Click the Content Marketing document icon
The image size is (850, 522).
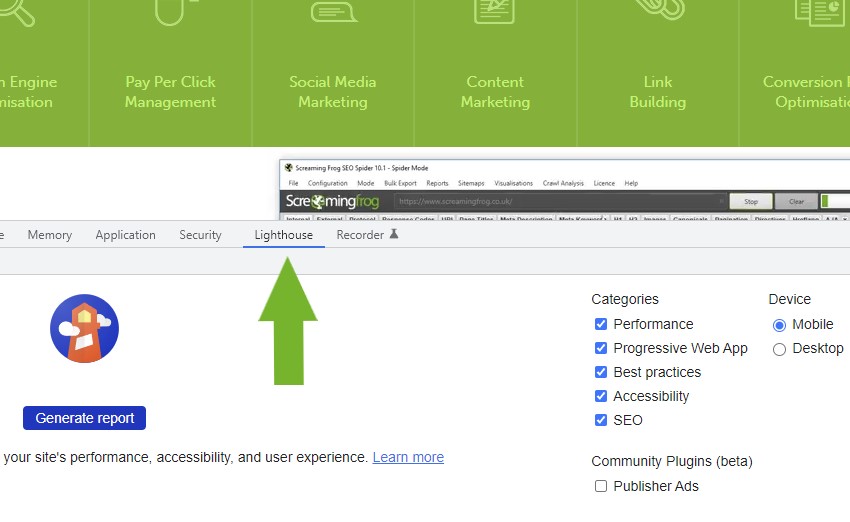[495, 10]
